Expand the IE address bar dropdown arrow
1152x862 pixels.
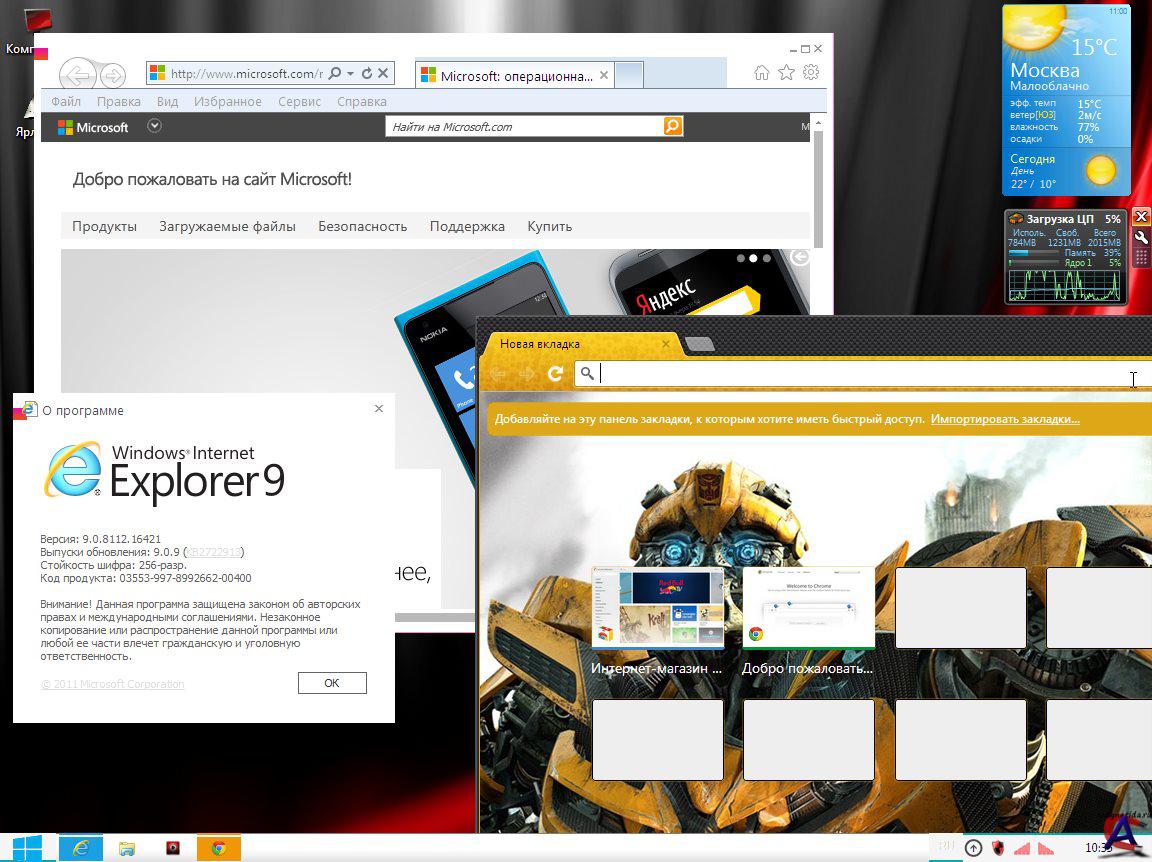(x=351, y=74)
